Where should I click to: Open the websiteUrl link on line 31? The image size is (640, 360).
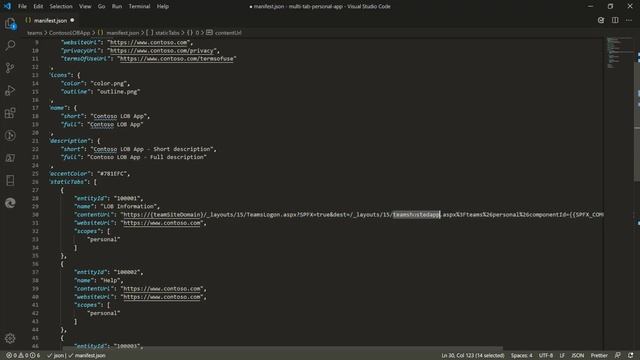click(162, 223)
